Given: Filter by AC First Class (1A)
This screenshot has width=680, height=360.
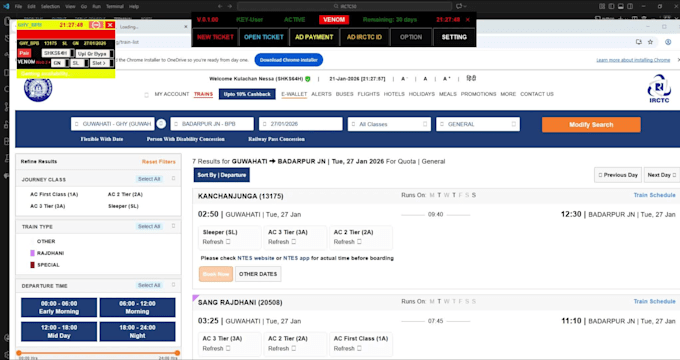Looking at the screenshot, I should (54, 194).
